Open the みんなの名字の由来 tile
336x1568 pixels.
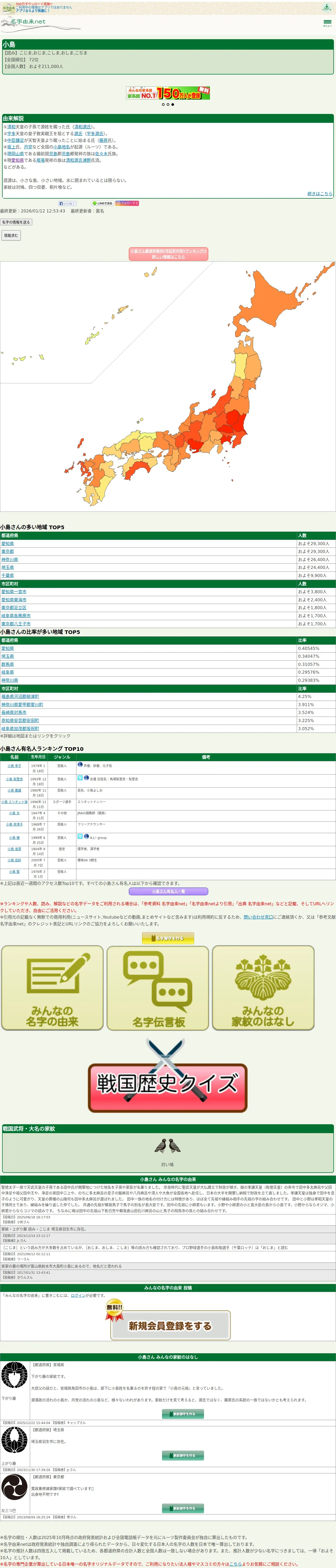[52, 987]
